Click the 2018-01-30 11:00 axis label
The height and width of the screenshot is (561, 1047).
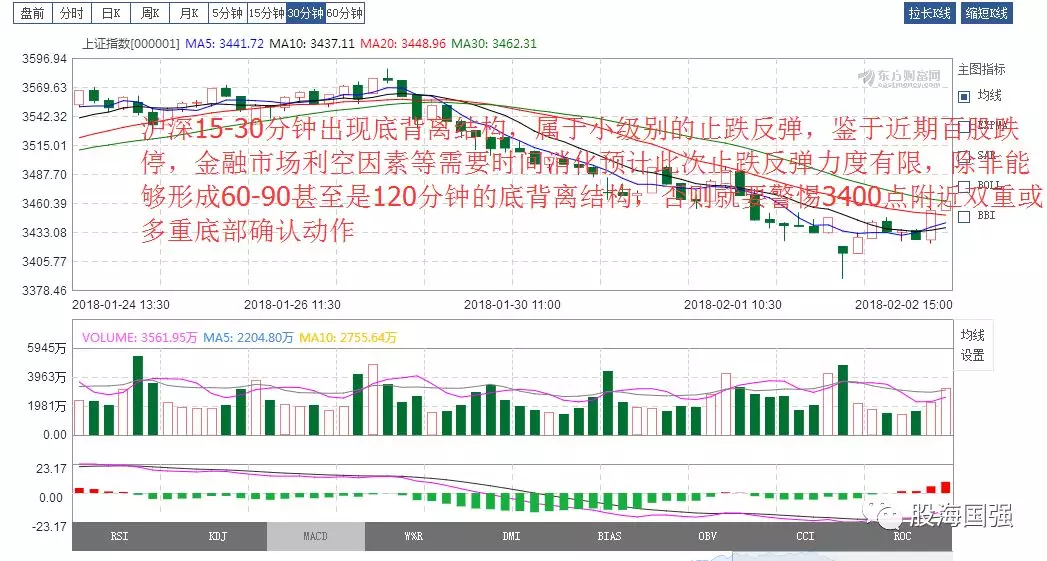512,305
